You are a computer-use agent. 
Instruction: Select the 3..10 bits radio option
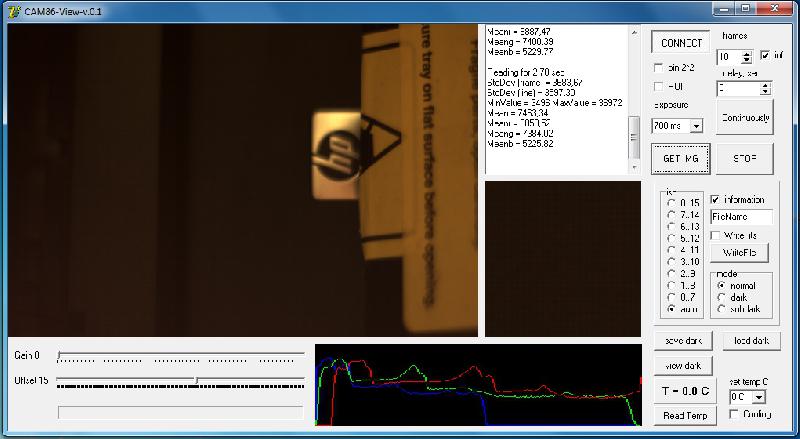[671, 262]
